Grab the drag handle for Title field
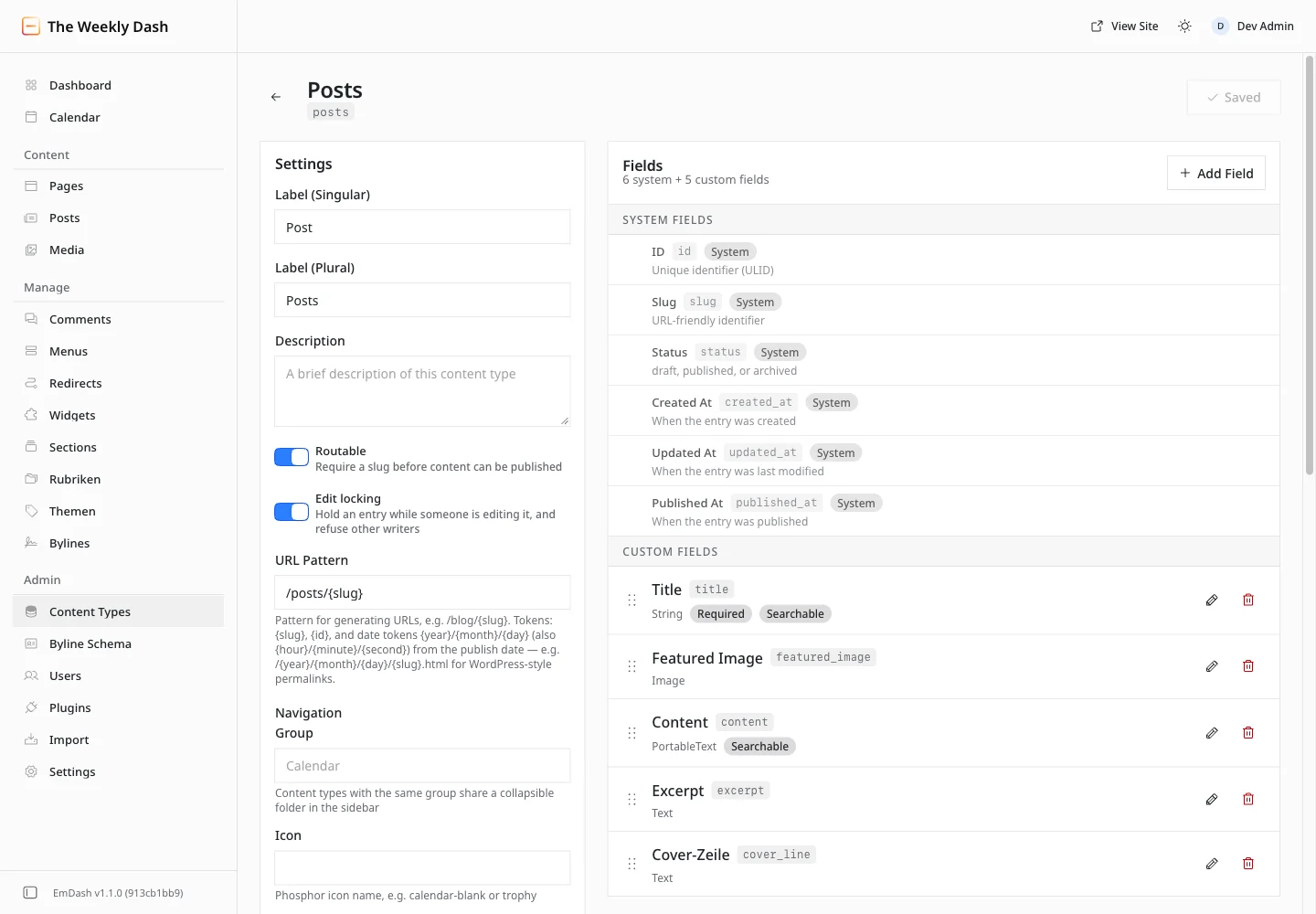 [631, 600]
